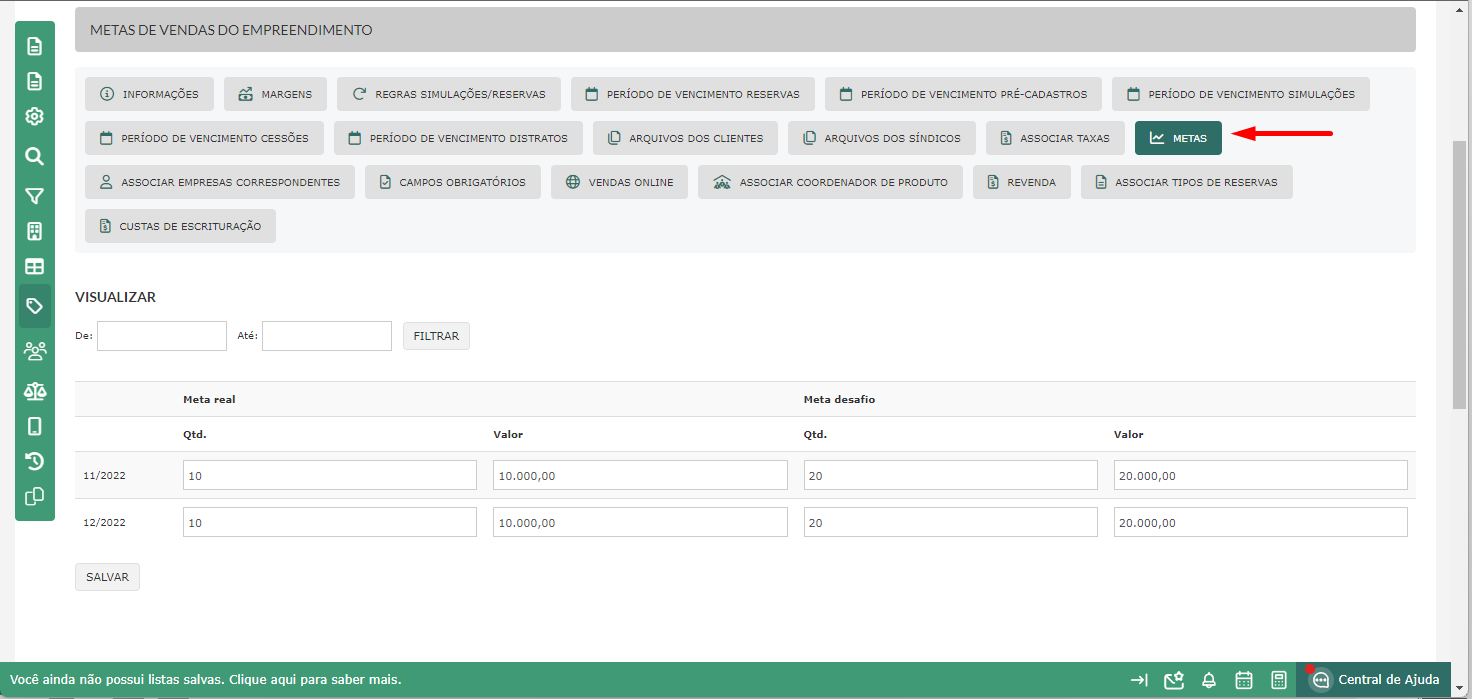1472x699 pixels.
Task: Focus the Até date field
Action: click(x=327, y=336)
